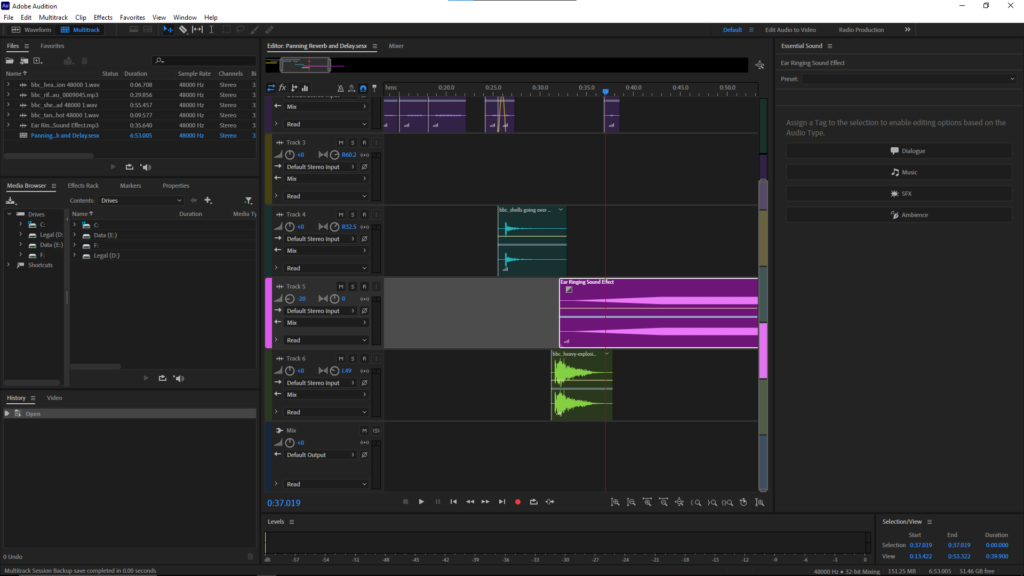This screenshot has height=576, width=1024.
Task: Click the fx effects icon in the editor
Action: pos(283,88)
